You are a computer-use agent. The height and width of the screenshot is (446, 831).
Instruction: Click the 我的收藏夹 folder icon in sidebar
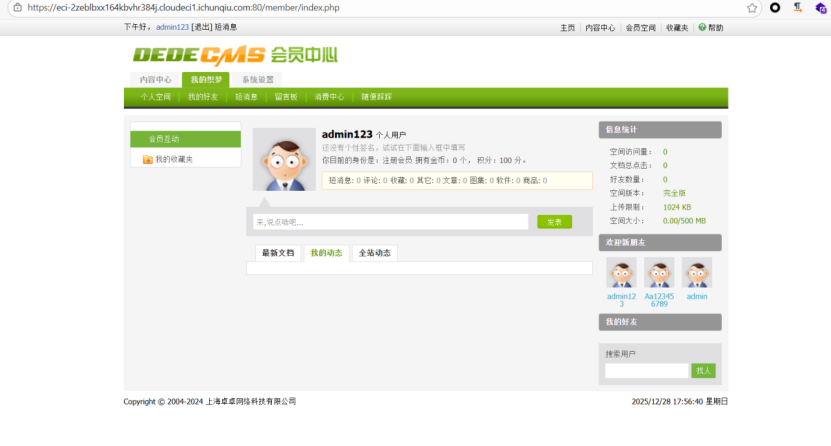[147, 159]
